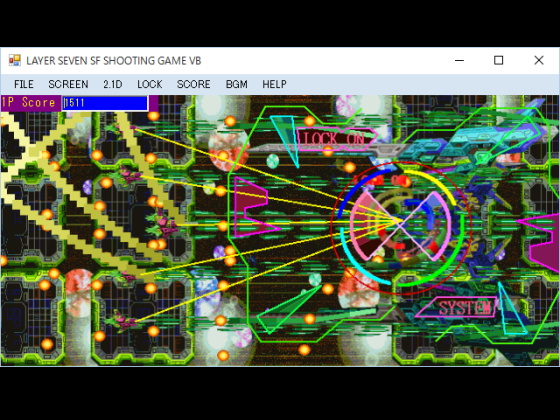Open the BGM menu
The image size is (560, 420).
click(x=236, y=84)
